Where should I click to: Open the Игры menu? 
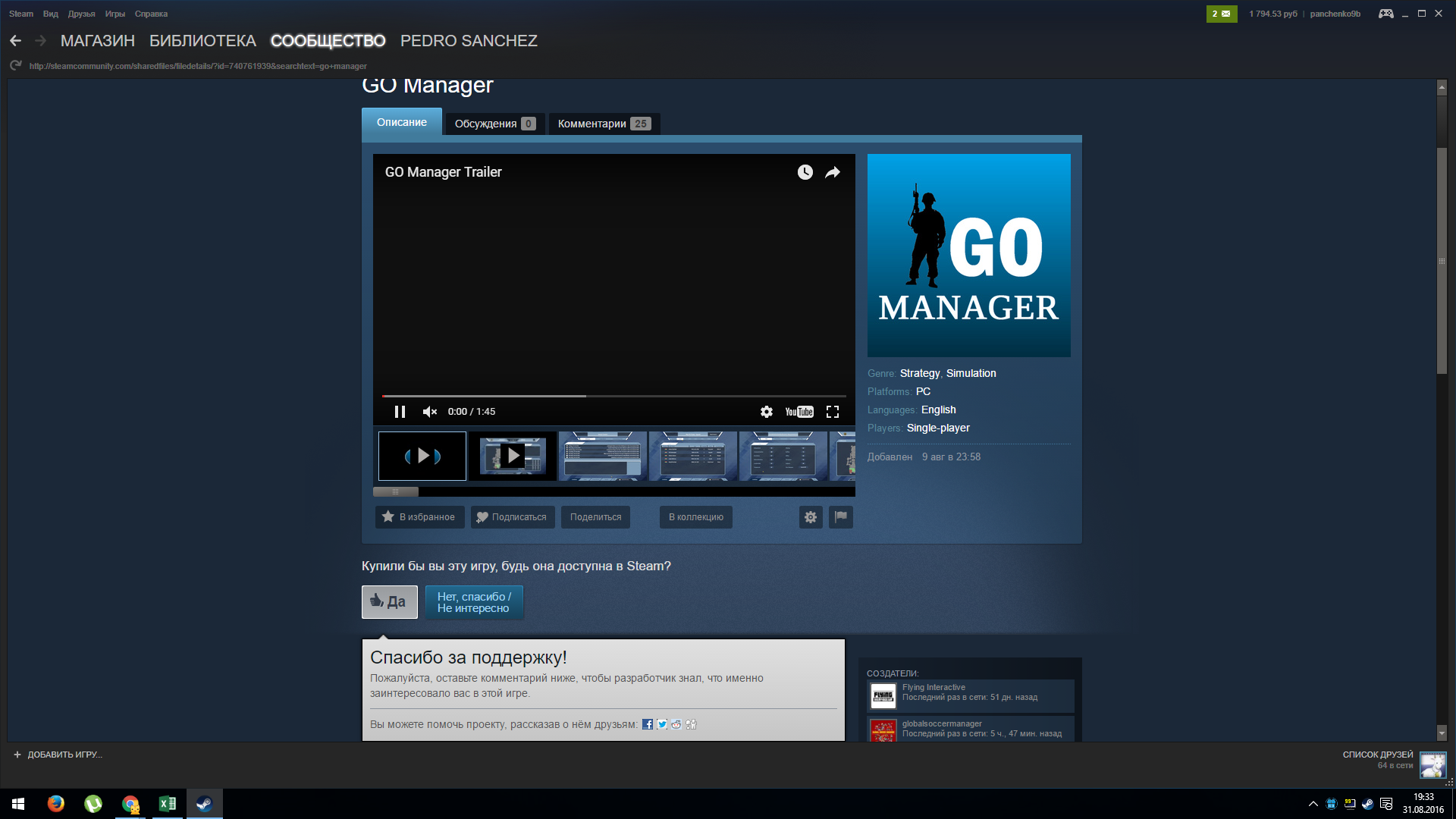115,14
